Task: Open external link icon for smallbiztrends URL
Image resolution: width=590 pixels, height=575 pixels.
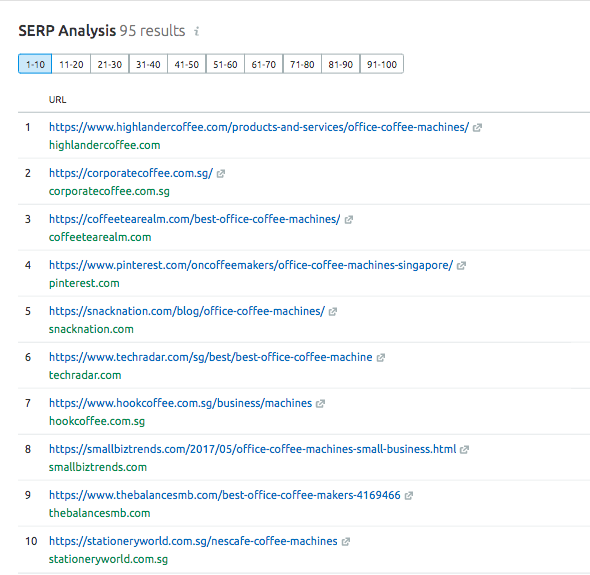Action: point(464,449)
